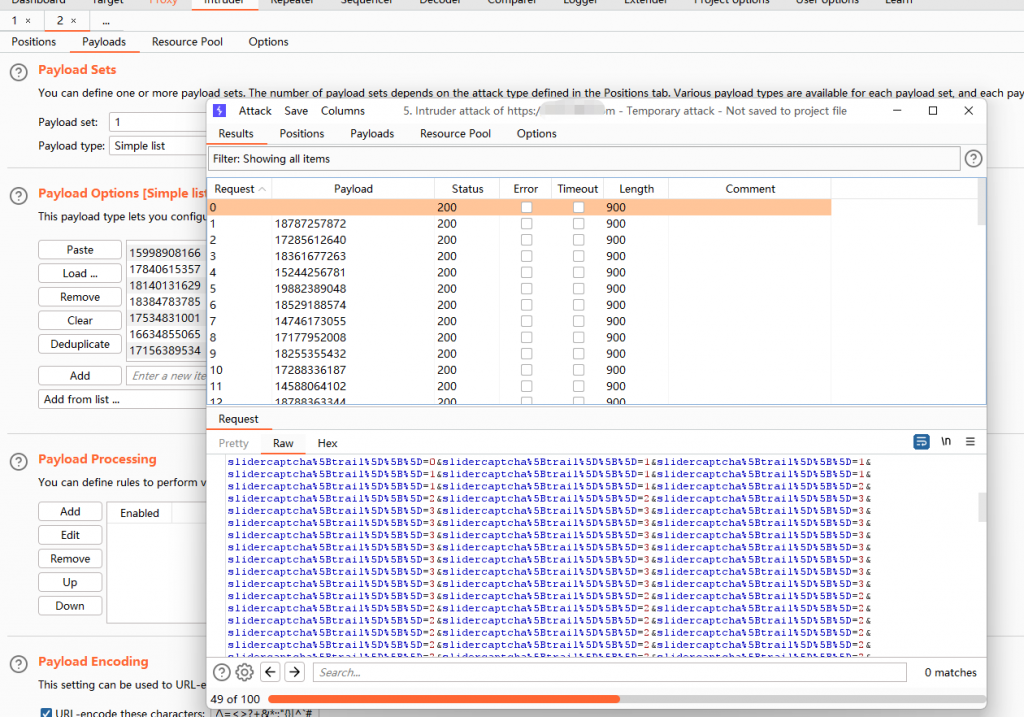Open new Intruder tab with ellipsis
The width and height of the screenshot is (1024, 717).
(106, 21)
